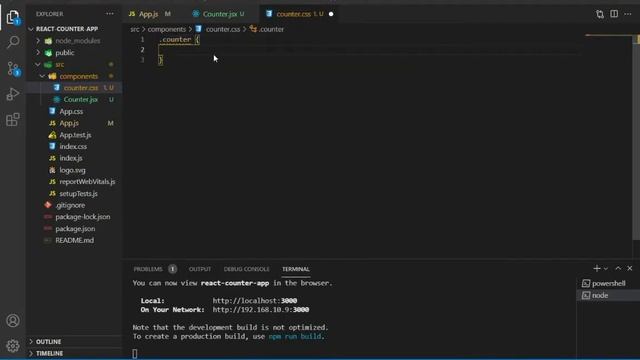This screenshot has width=640, height=360.
Task: Click the components breadcrumb segment
Action: pos(167,29)
